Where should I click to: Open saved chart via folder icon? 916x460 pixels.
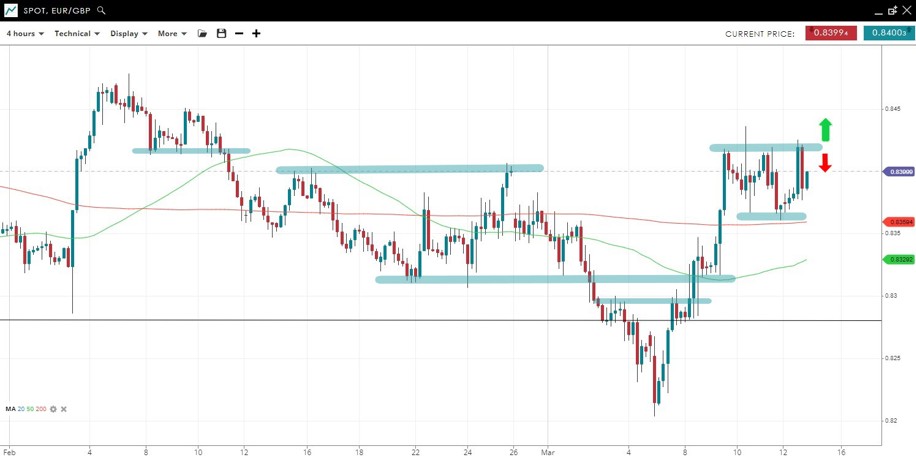pos(202,33)
